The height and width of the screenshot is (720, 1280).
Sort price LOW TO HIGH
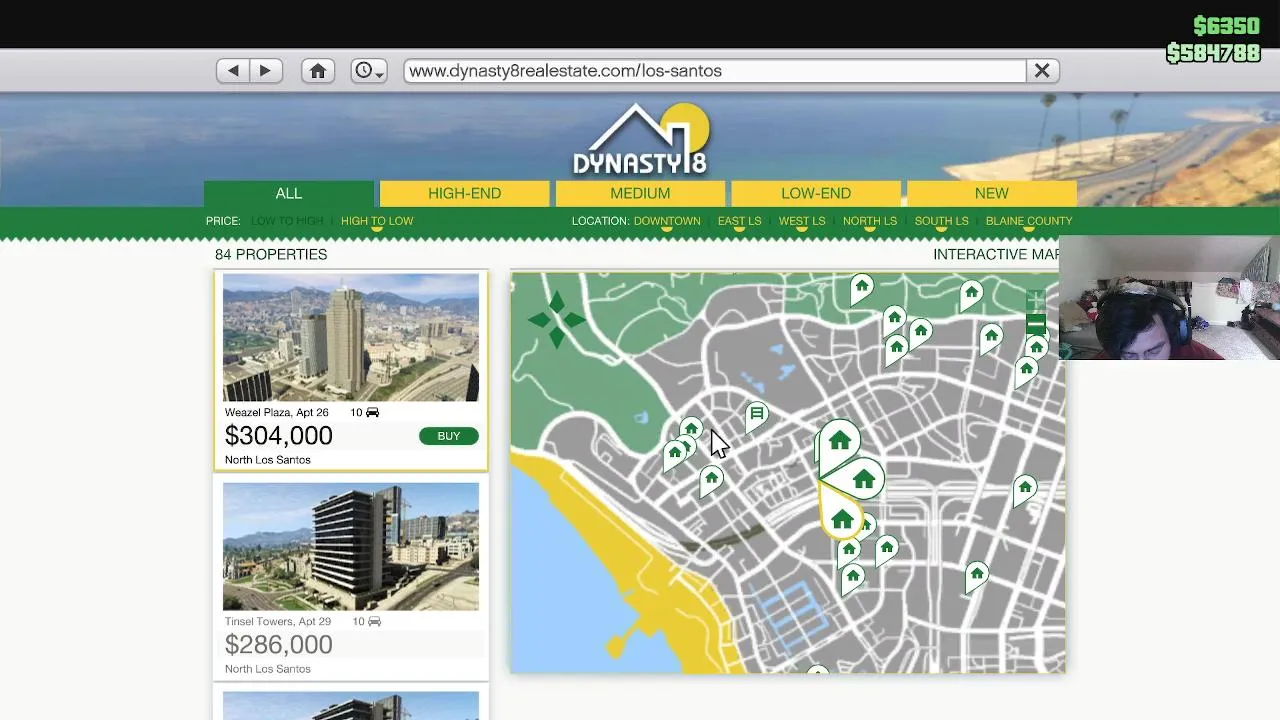click(x=287, y=221)
